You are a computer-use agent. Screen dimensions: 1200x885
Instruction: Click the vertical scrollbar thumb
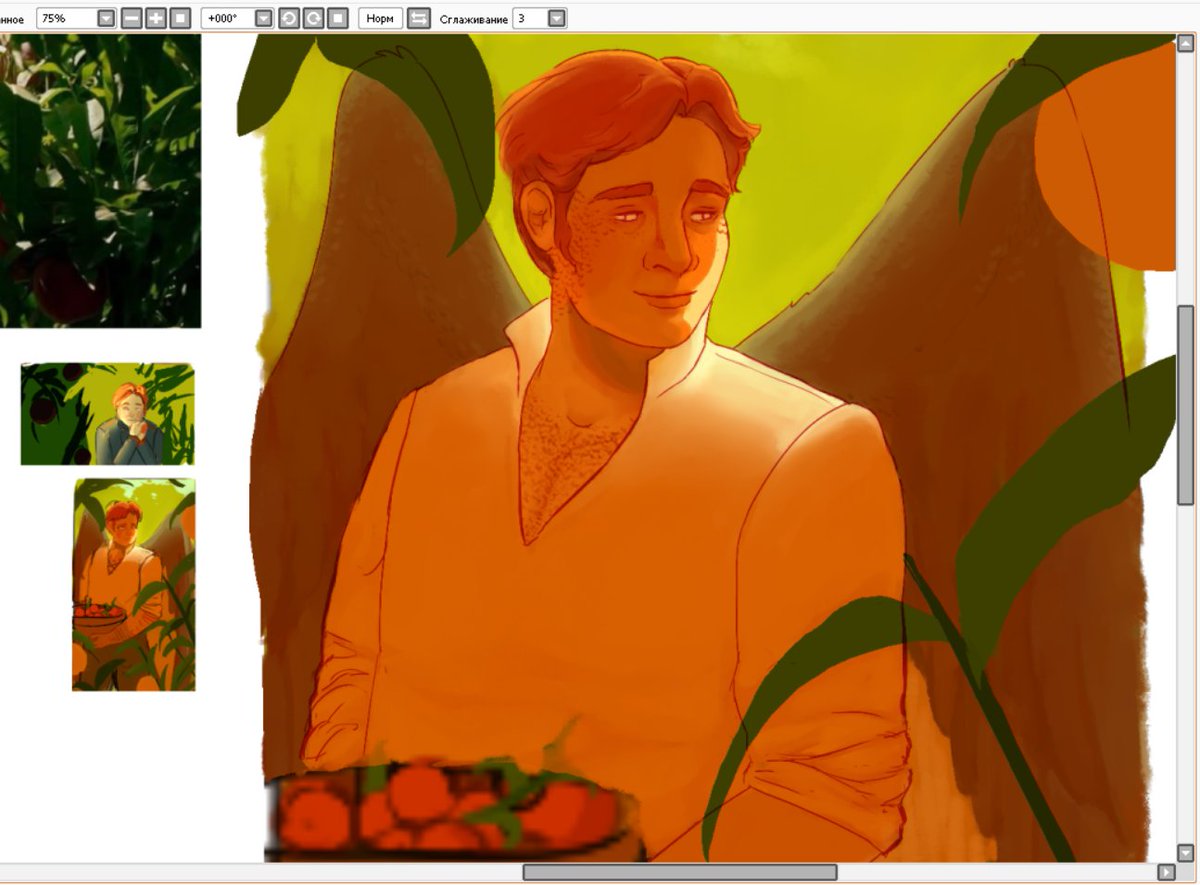coord(1186,406)
